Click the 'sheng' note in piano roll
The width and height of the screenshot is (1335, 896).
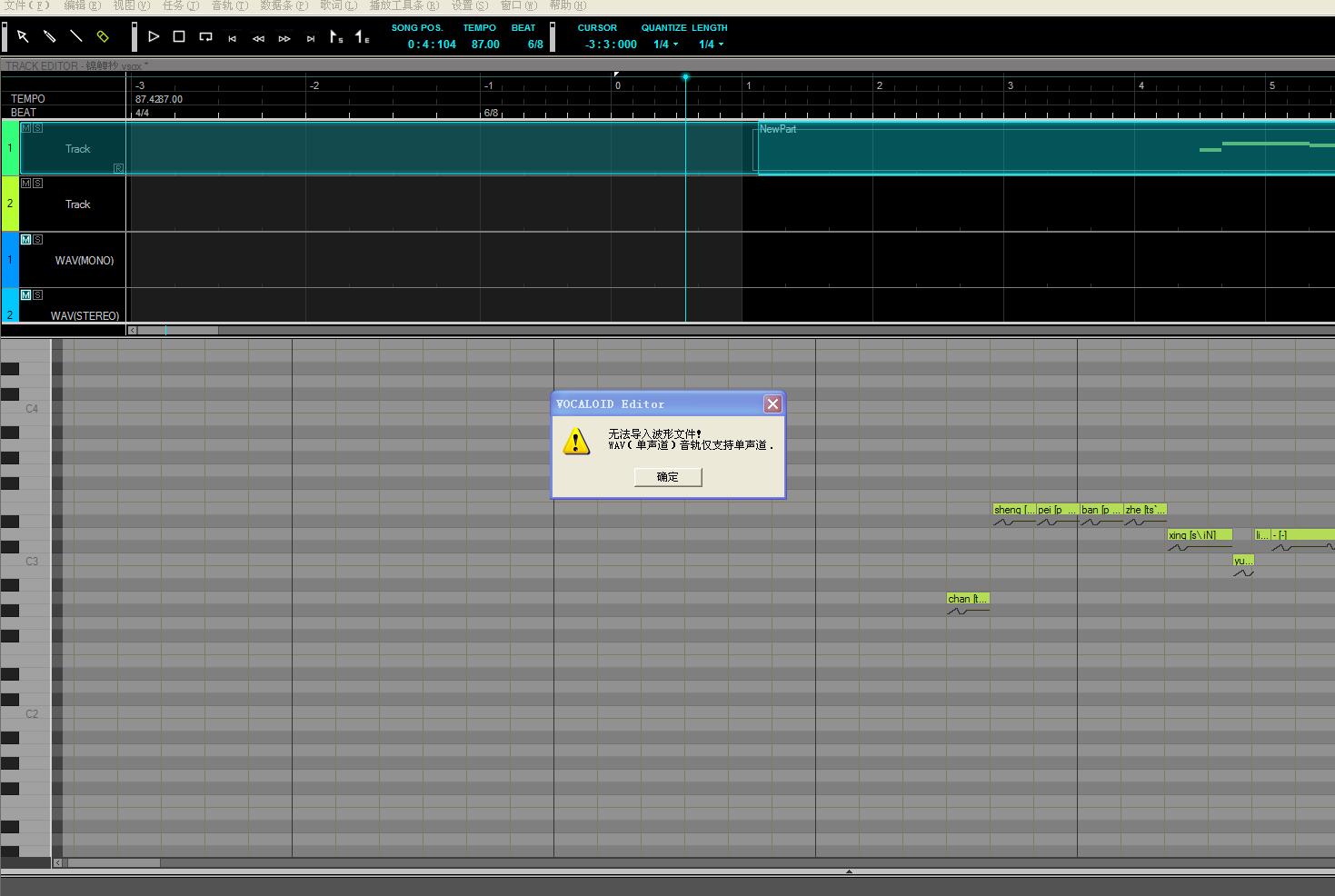pos(1014,510)
